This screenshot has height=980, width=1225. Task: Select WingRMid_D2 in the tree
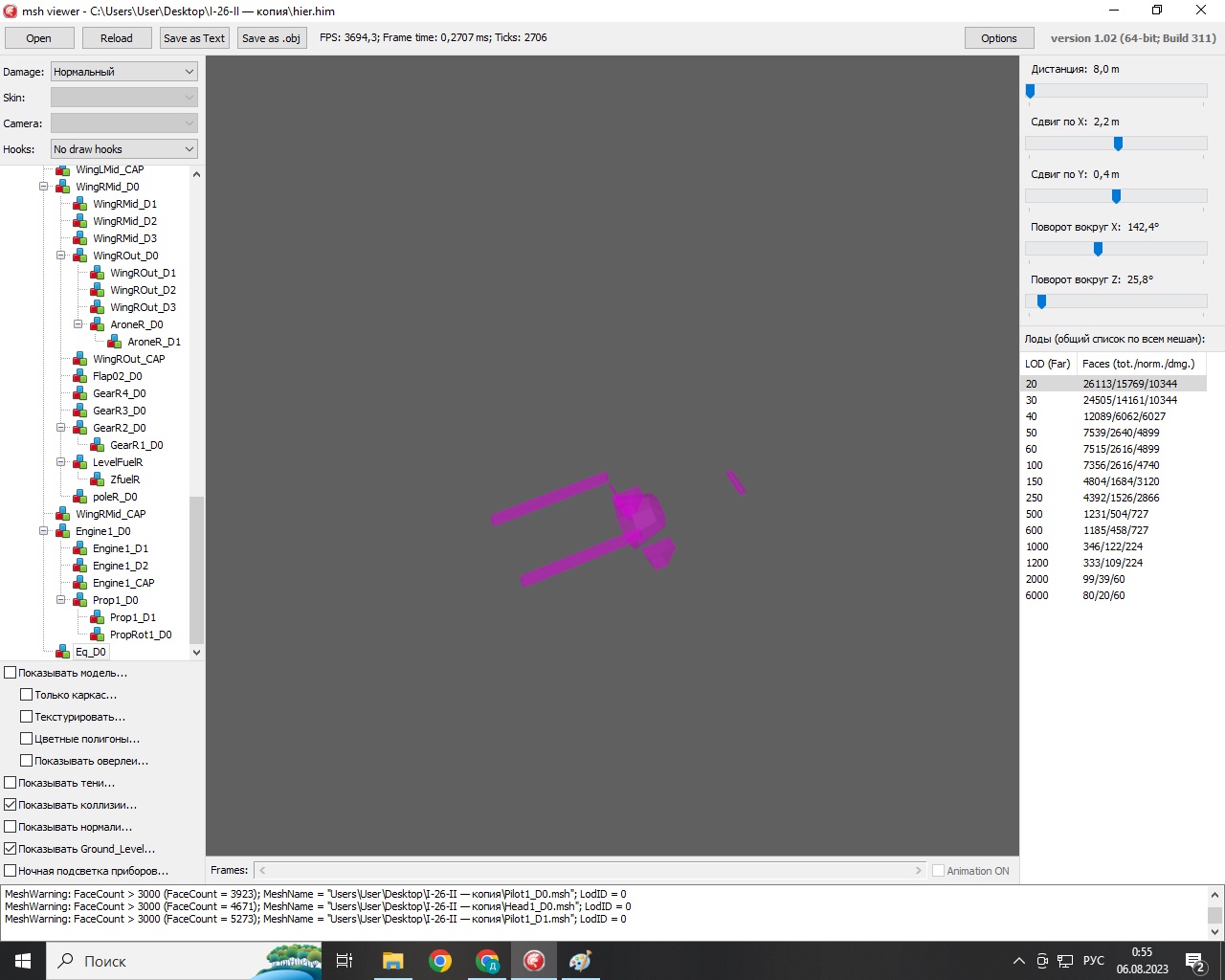coord(124,221)
